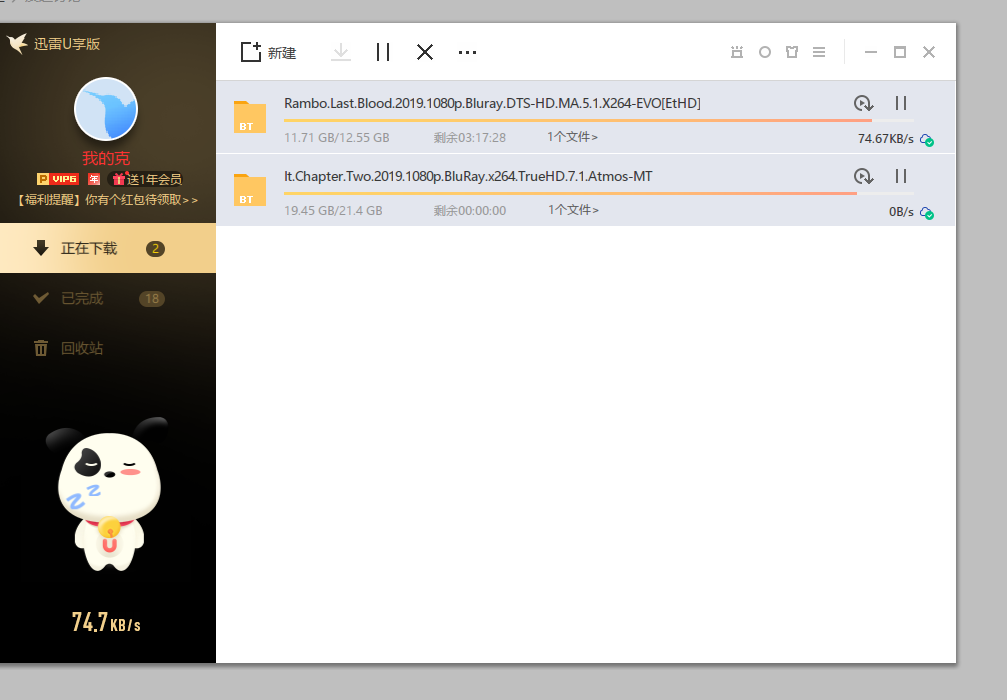Open the 回收站 recycle bin tab
Image resolution: width=1007 pixels, height=700 pixels.
pos(82,348)
